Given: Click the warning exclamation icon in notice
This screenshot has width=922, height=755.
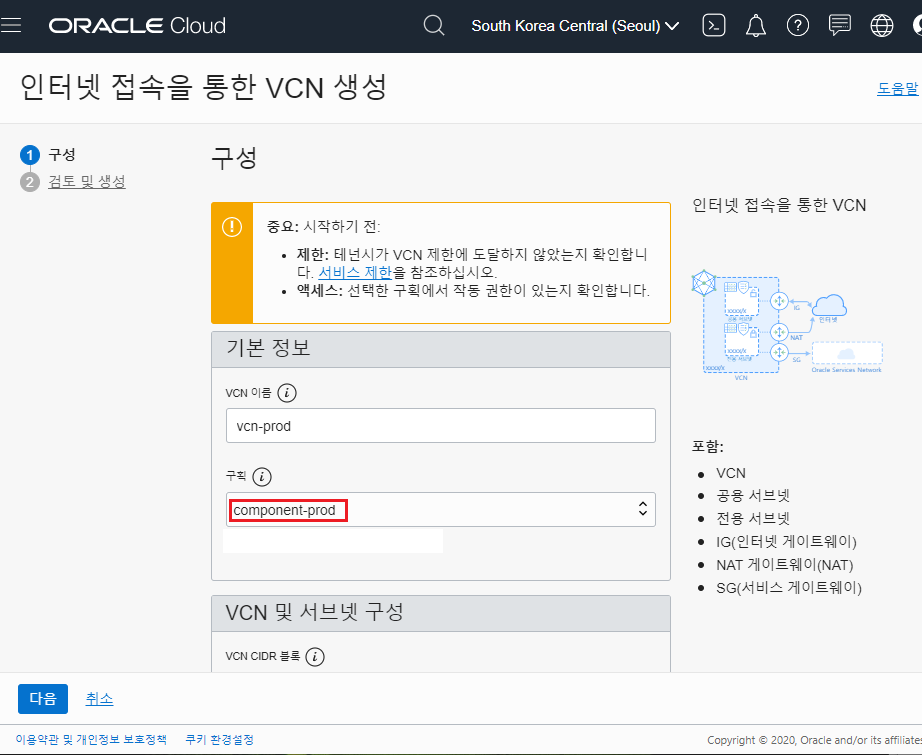Looking at the screenshot, I should (x=232, y=226).
